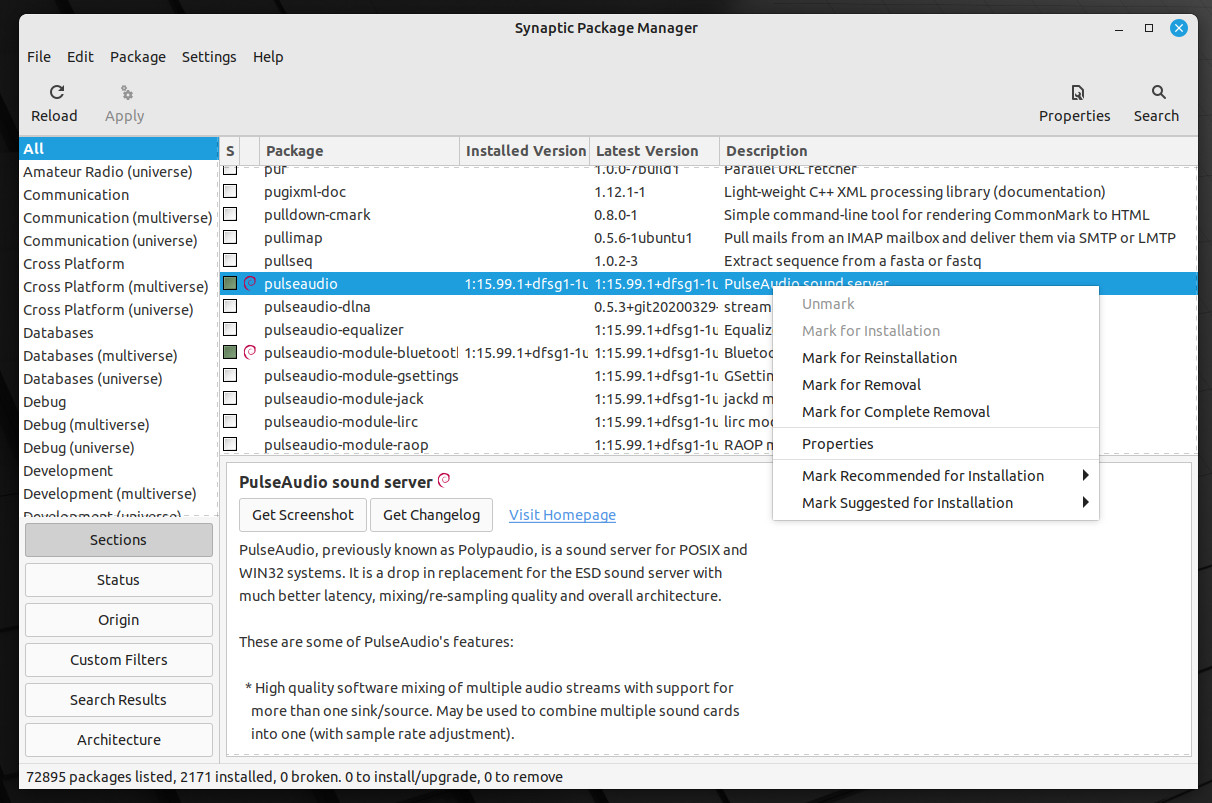This screenshot has width=1212, height=803.
Task: Open the Package menu
Action: (x=138, y=57)
